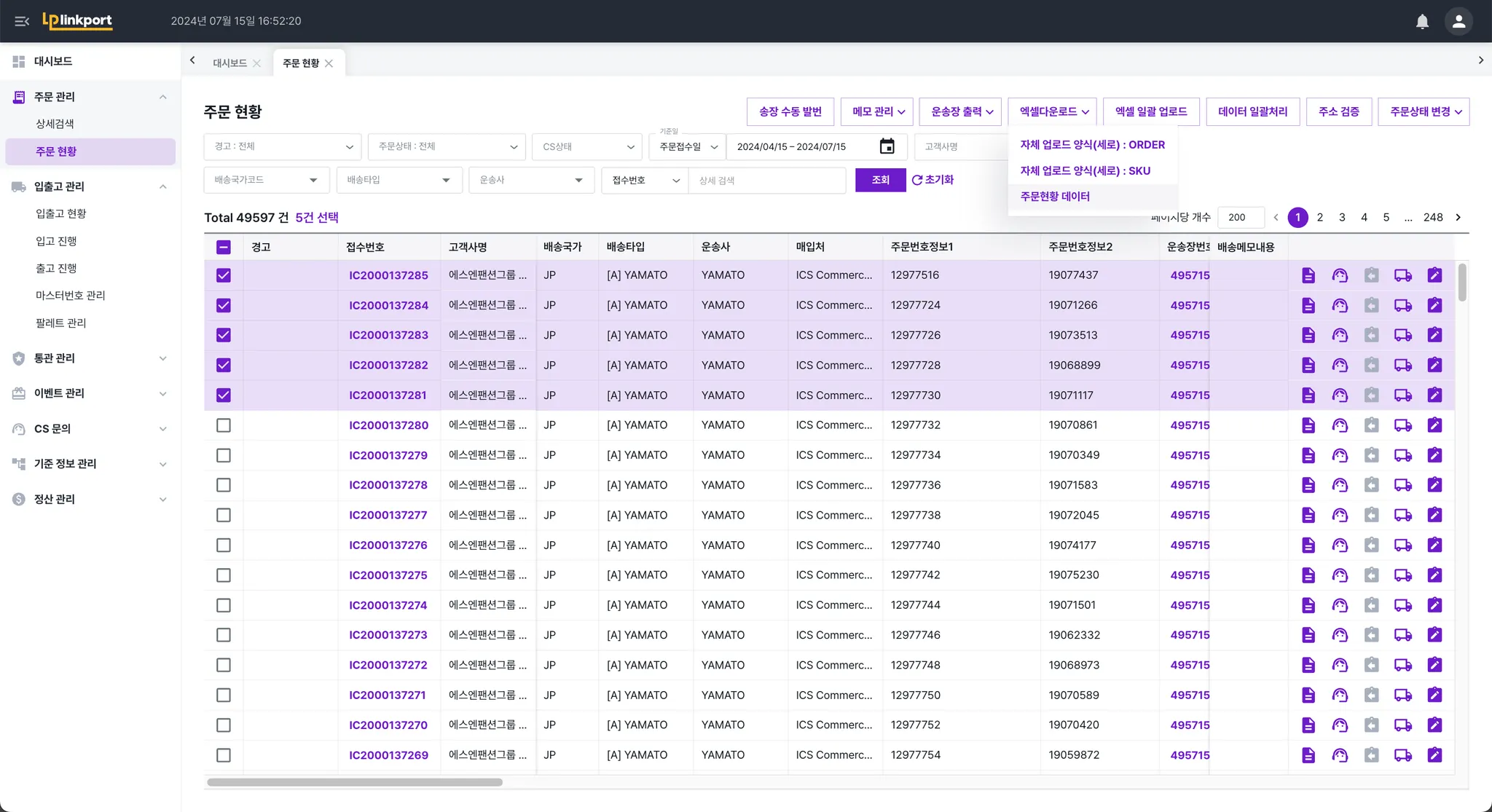
Task: Toggle the hamburger sidebar menu icon
Action: click(x=22, y=21)
